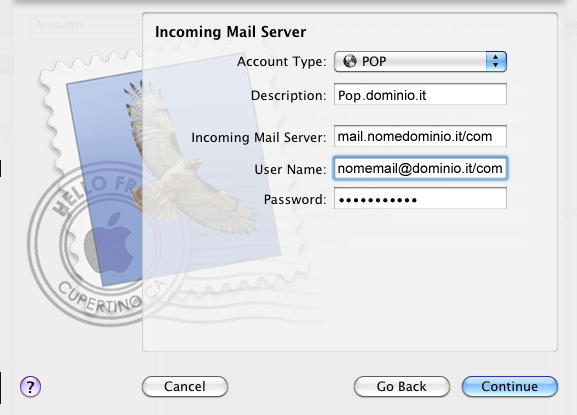Click the Account Type label
577x415 pixels.
tap(282, 61)
